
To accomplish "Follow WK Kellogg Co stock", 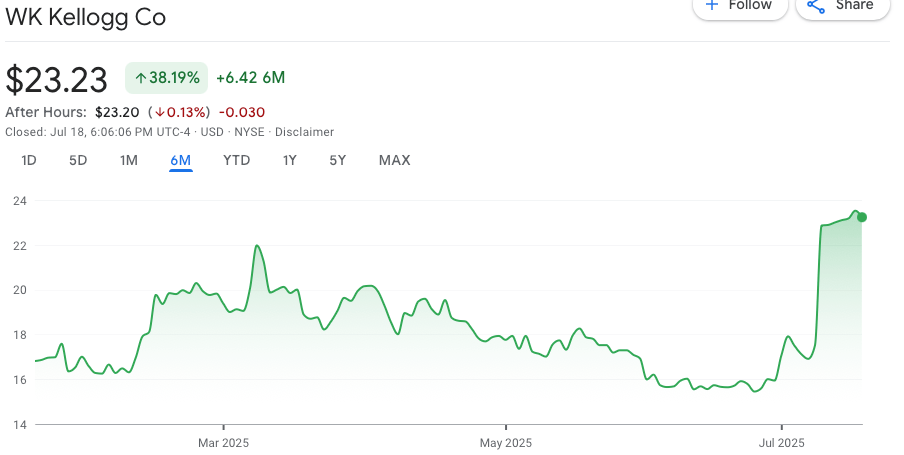I will (740, 6).
